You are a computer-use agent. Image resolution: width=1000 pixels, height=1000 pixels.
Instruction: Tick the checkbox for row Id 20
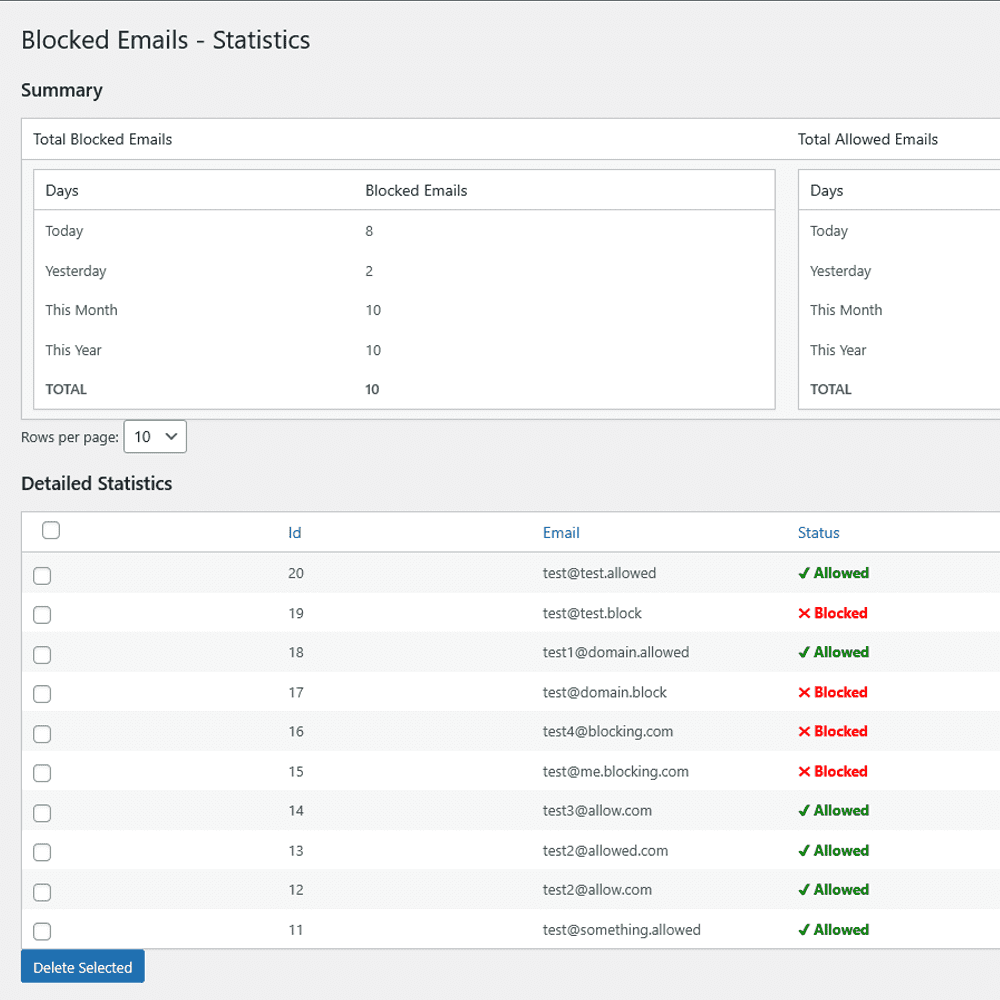(42, 575)
